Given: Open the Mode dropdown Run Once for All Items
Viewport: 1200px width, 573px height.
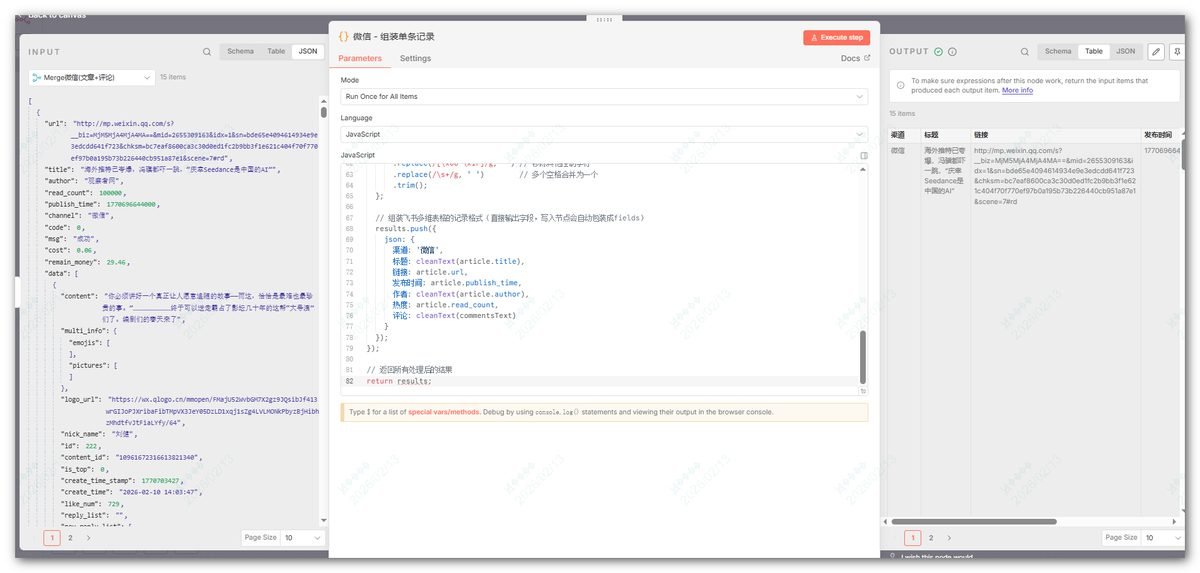Looking at the screenshot, I should point(604,96).
